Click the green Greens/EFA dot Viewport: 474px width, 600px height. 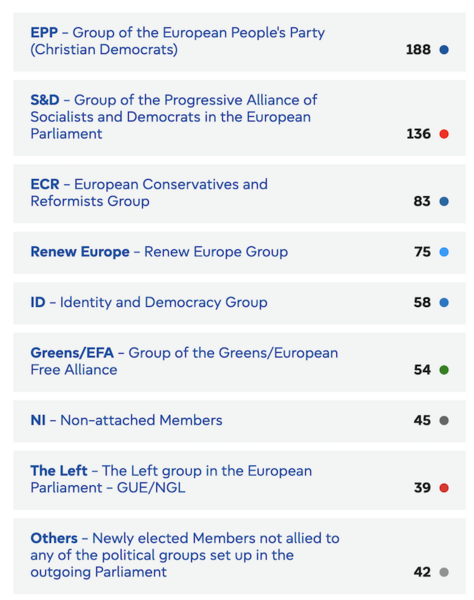tap(444, 370)
